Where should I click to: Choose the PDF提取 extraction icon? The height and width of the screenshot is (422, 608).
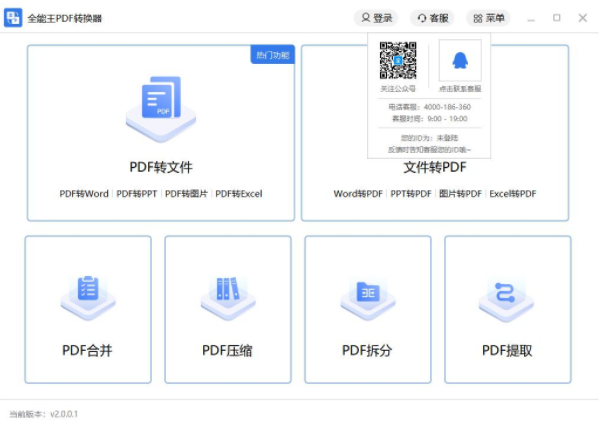[507, 293]
